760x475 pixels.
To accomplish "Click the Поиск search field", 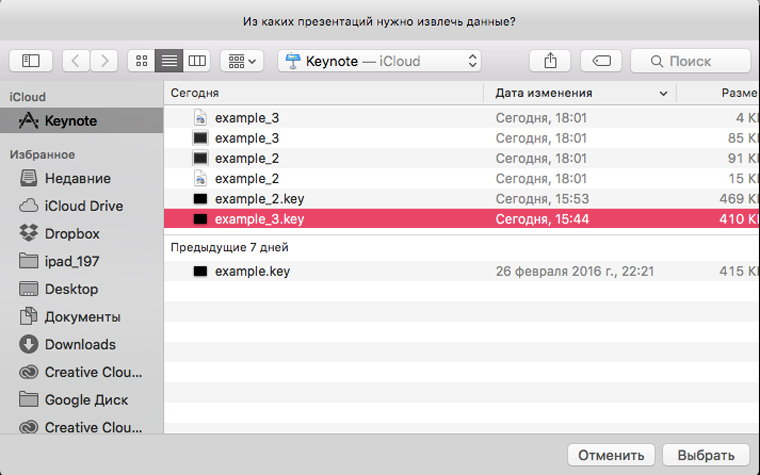I will coord(690,61).
